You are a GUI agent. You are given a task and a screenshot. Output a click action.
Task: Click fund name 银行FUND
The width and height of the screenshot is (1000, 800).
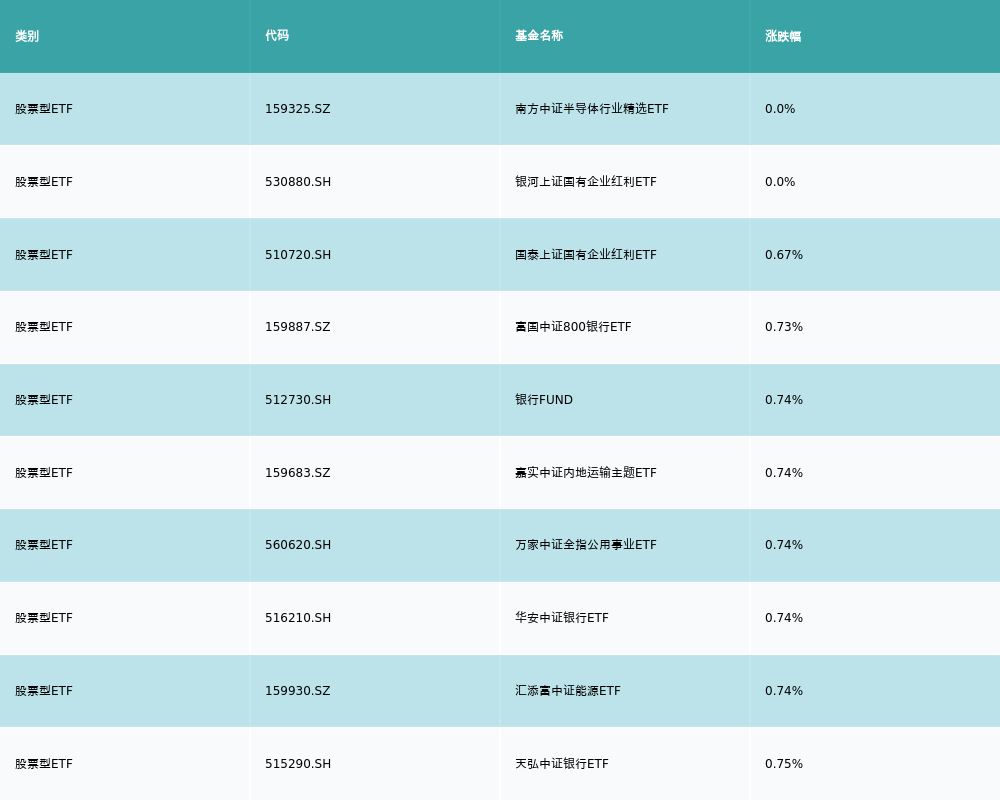544,400
